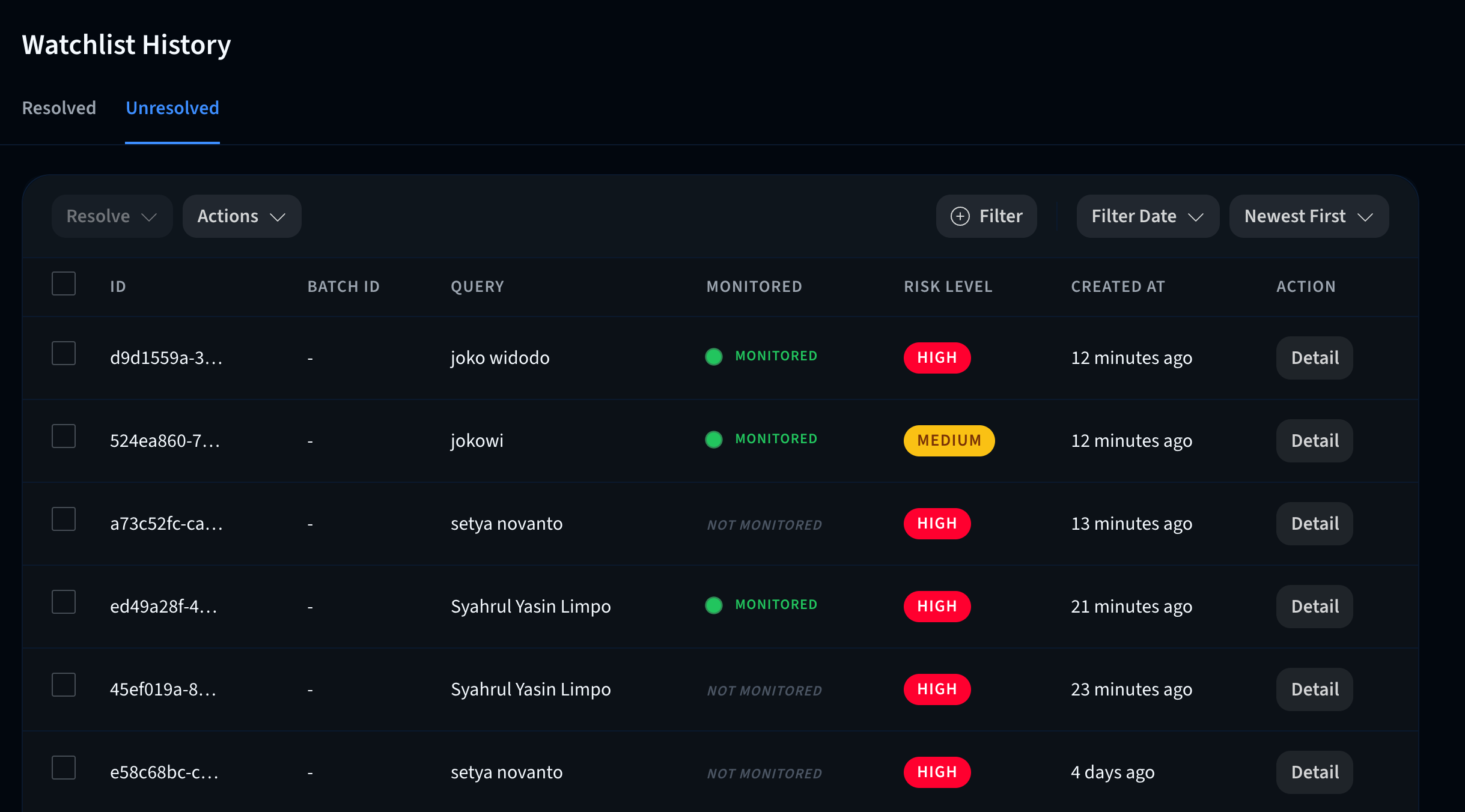Click the ID d9d1559a-3… cell
The height and width of the screenshot is (812, 1465).
click(166, 358)
